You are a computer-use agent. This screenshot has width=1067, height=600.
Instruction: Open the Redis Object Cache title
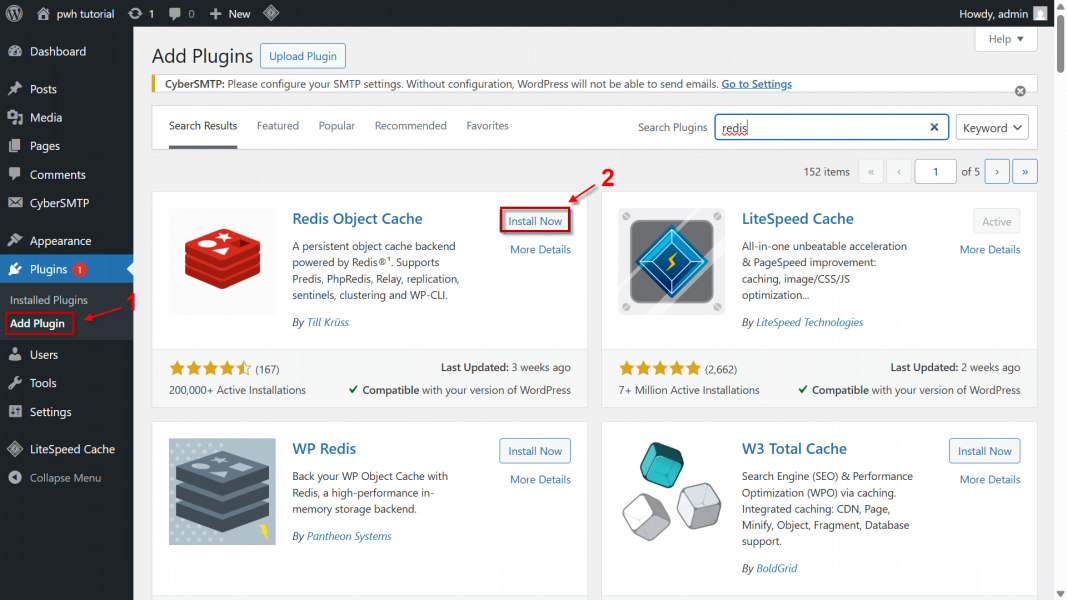pyautogui.click(x=357, y=218)
